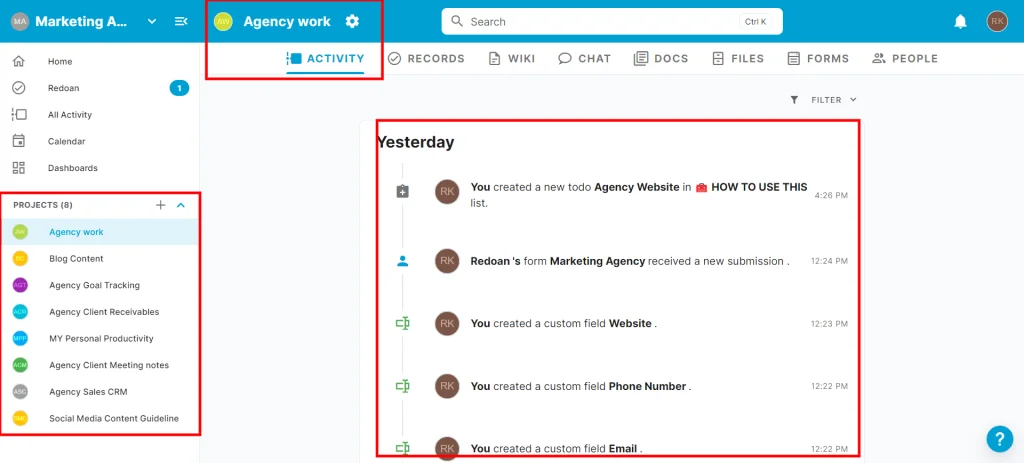The image size is (1024, 463).
Task: Open Agency work settings gear
Action: click(x=352, y=21)
